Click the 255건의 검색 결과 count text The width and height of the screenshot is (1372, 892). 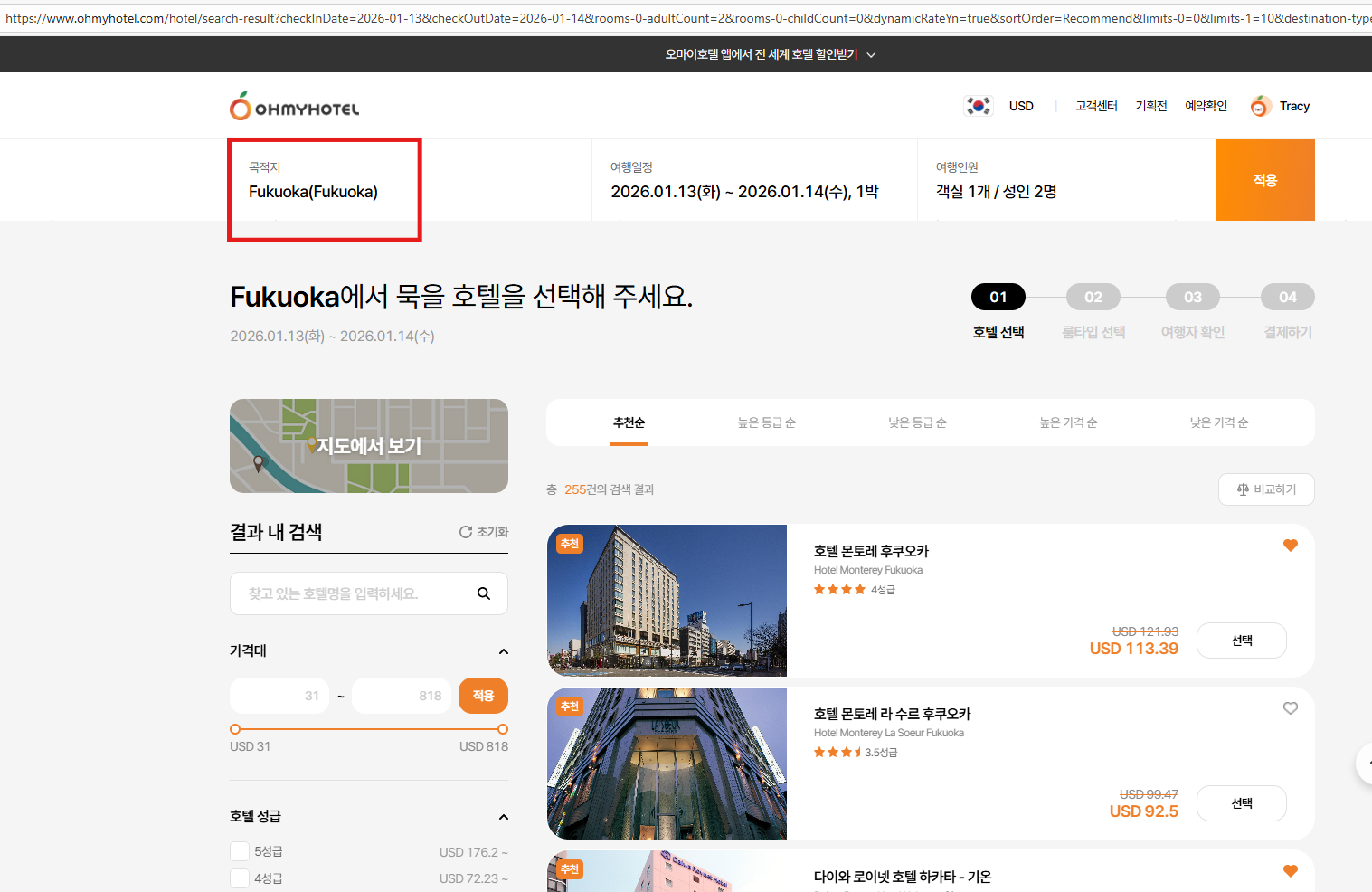[610, 489]
